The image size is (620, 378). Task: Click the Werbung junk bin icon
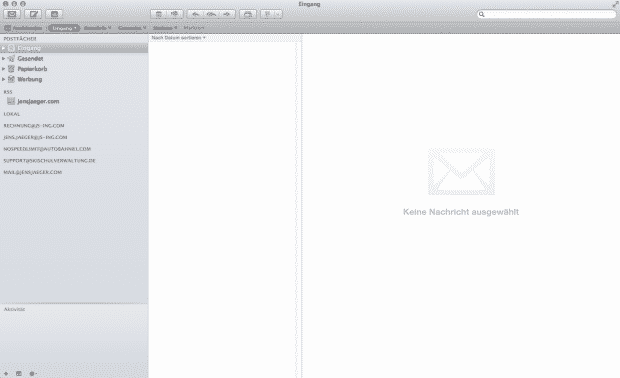tap(11, 79)
